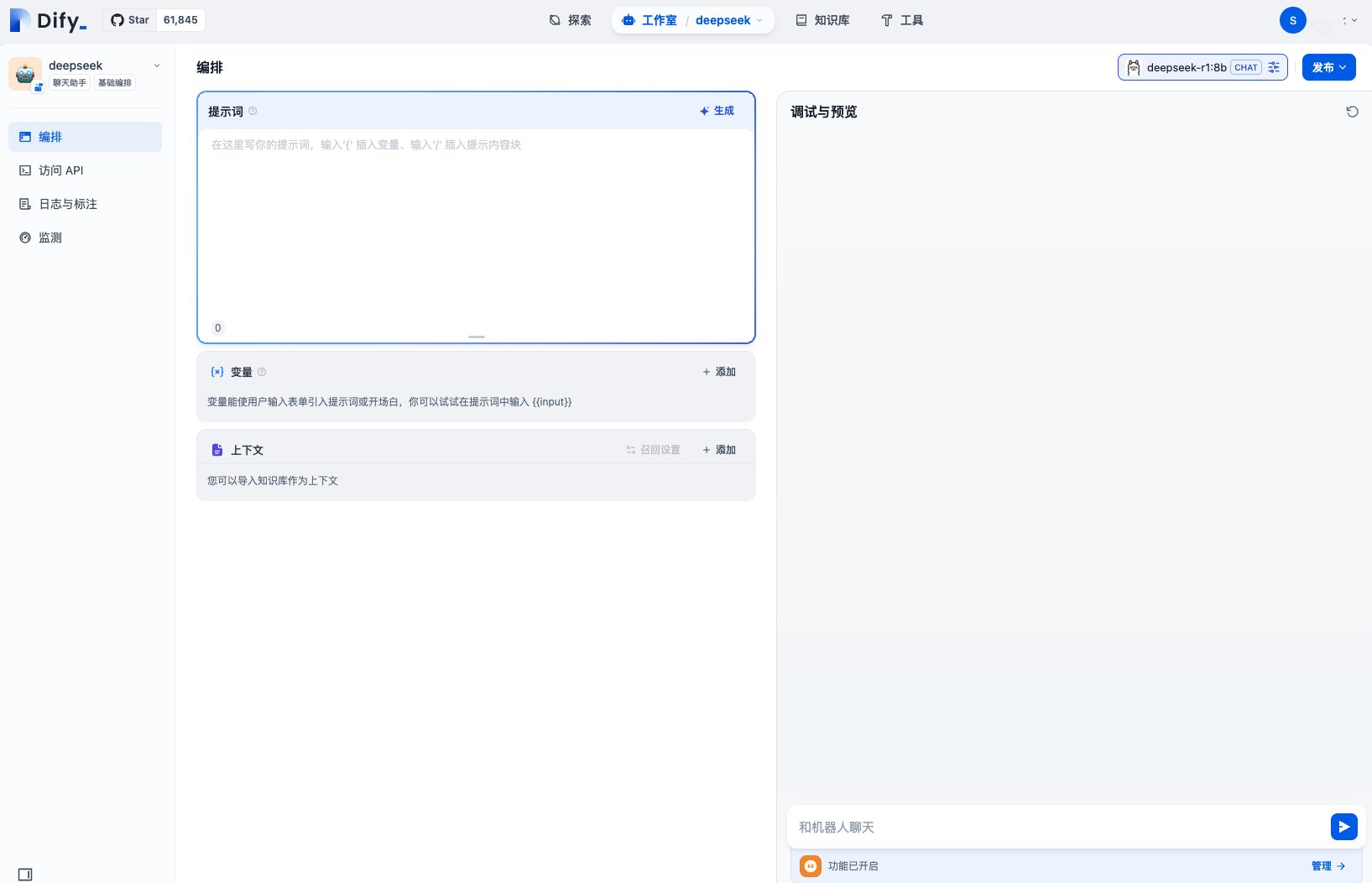This screenshot has height=883, width=1372.
Task: Expand deepseek app info chevron in sidebar
Action: tap(157, 65)
